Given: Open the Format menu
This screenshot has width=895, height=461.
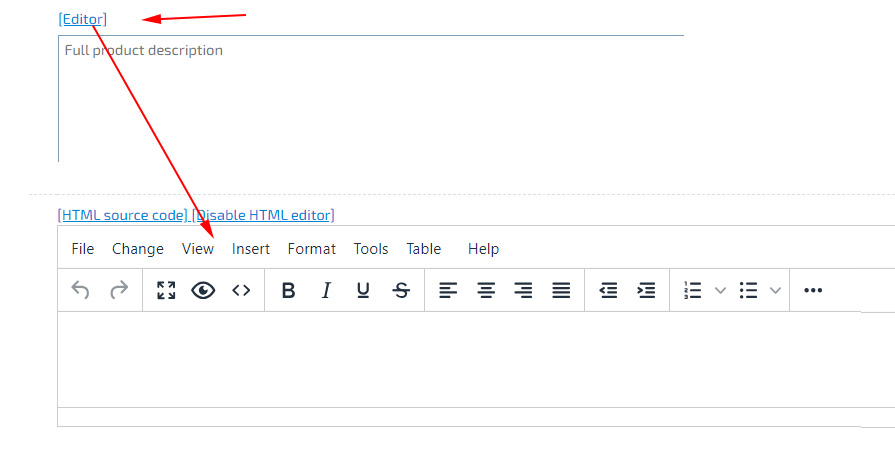Looking at the screenshot, I should pos(311,249).
